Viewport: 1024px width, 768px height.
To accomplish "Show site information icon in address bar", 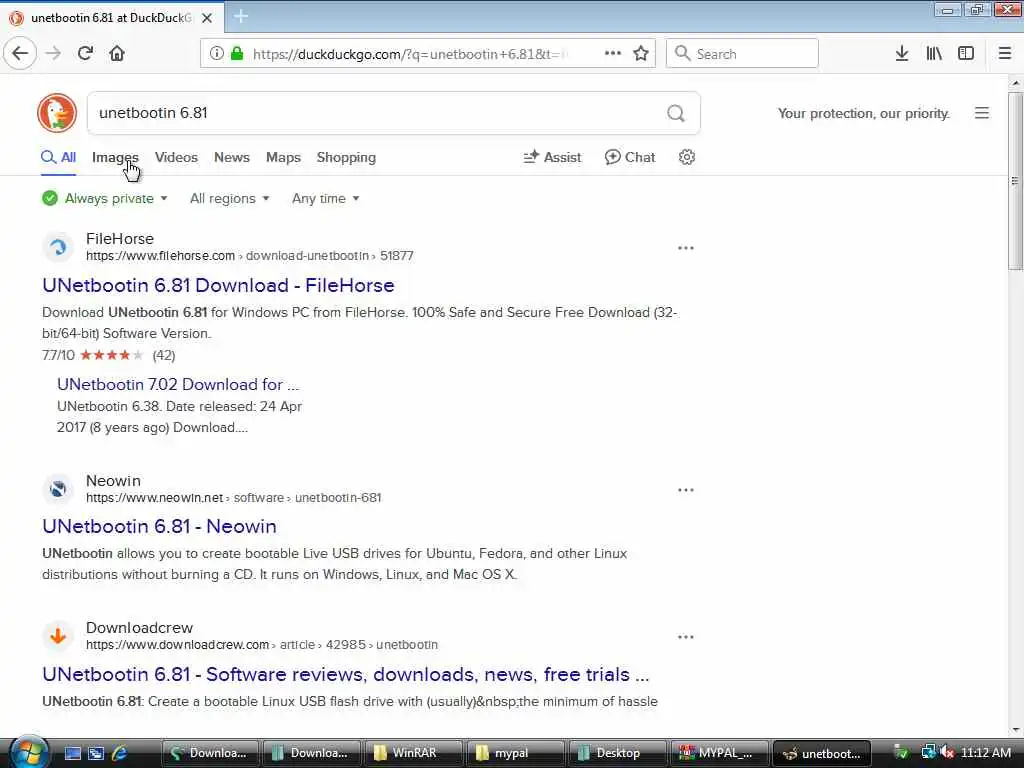I will coord(217,54).
